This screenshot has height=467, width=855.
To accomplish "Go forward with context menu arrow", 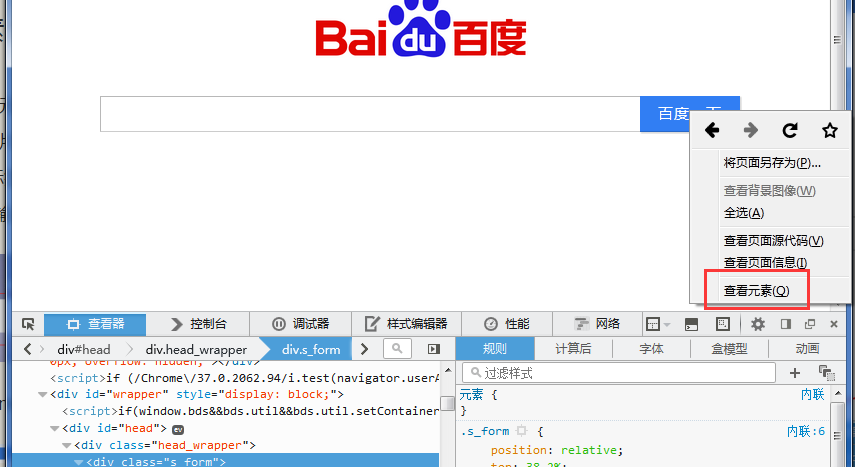I will point(751,130).
